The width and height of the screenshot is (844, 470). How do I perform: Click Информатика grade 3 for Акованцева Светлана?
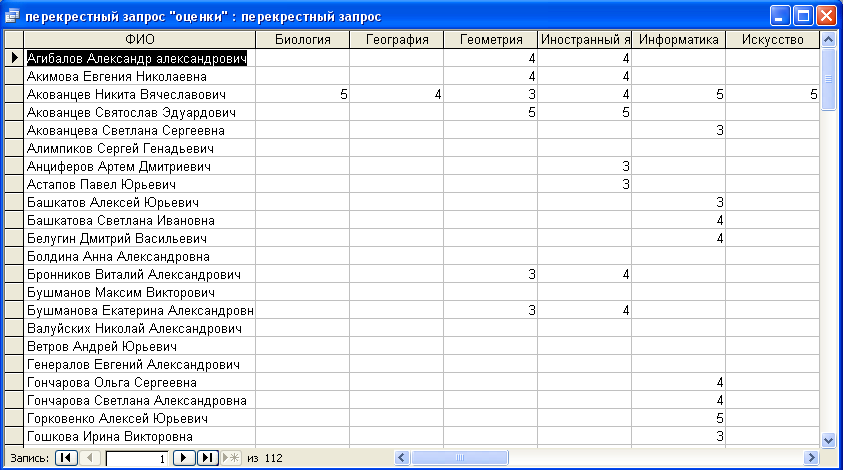pos(679,130)
